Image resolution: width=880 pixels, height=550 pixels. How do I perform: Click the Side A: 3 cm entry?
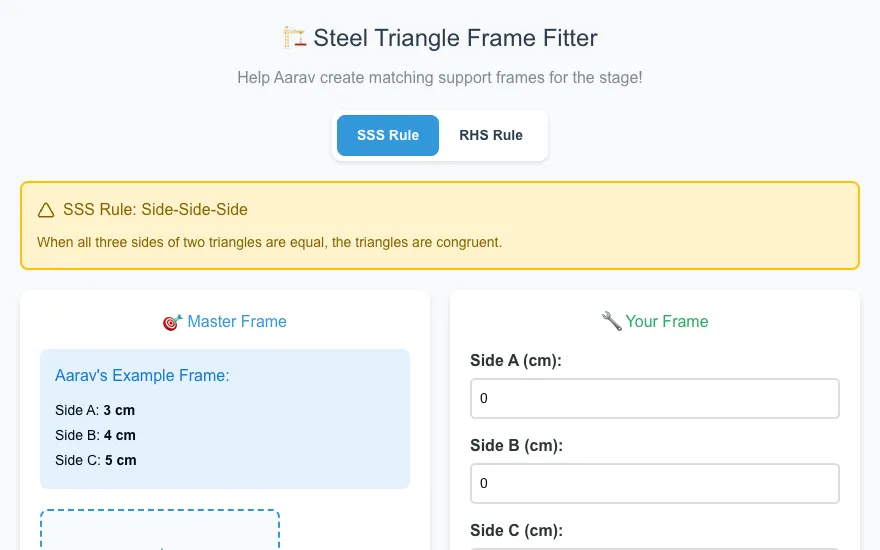(x=95, y=410)
